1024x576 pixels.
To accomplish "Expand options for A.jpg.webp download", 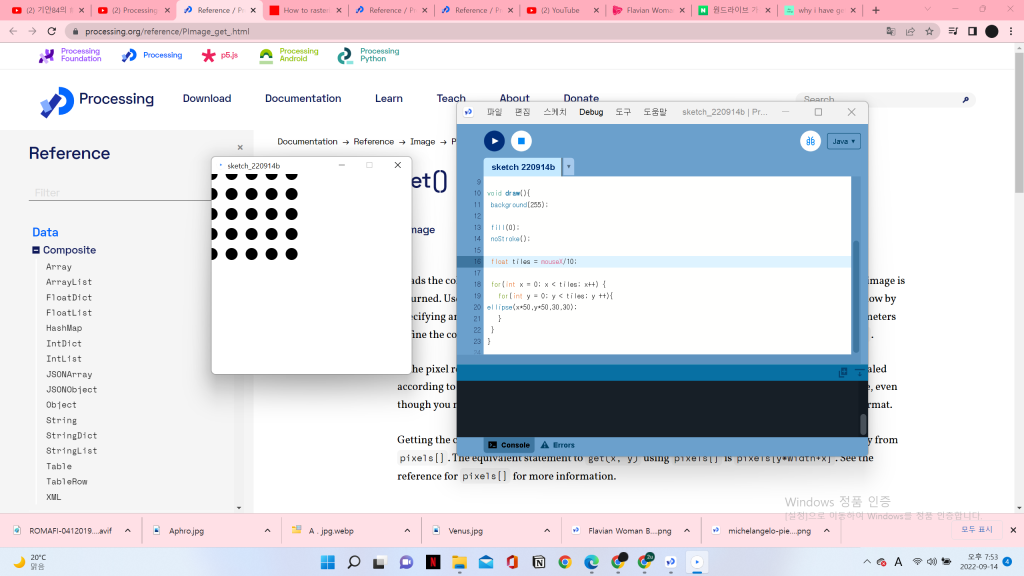I will pos(407,531).
